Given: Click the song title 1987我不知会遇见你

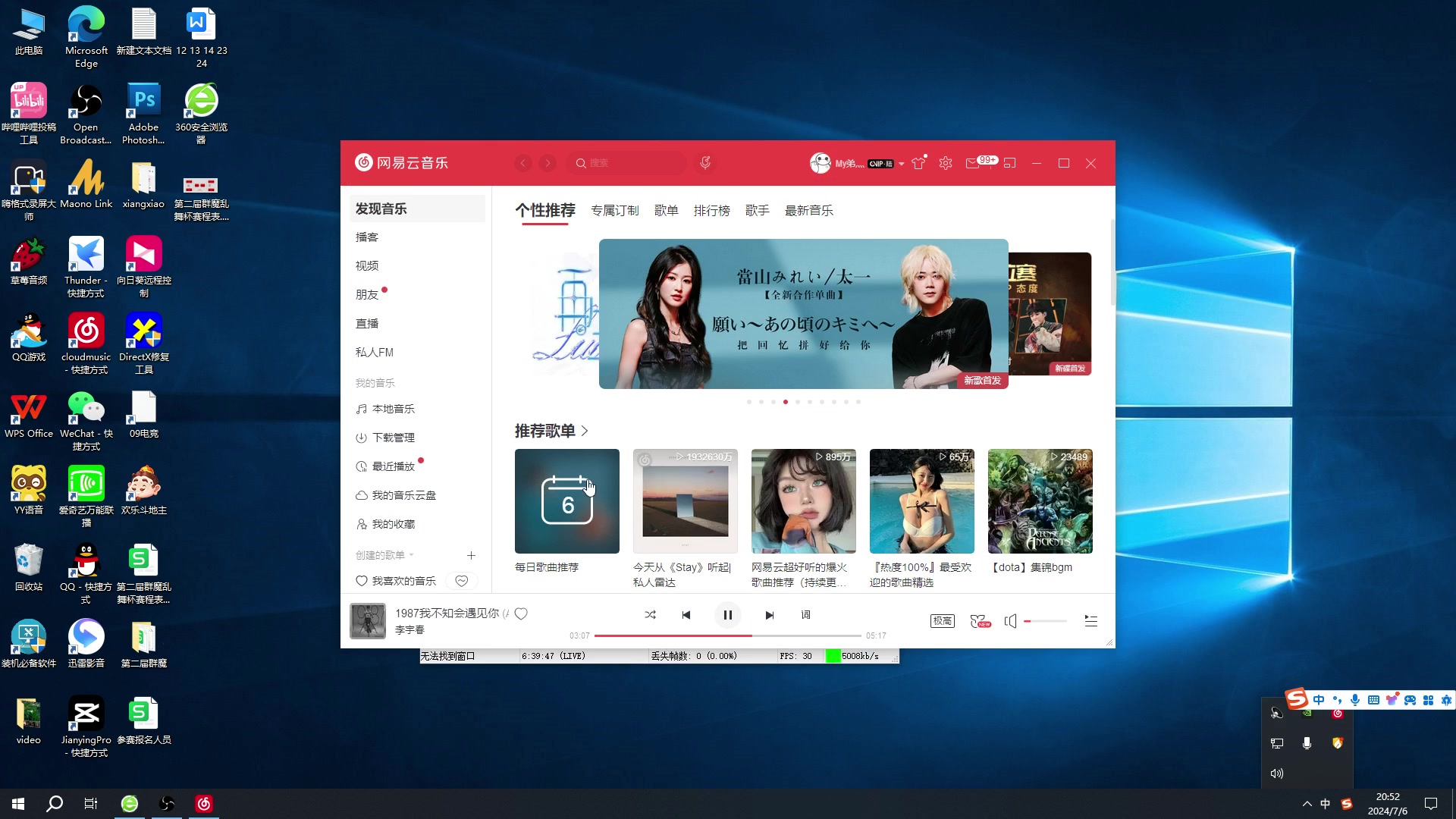Looking at the screenshot, I should pyautogui.click(x=447, y=613).
